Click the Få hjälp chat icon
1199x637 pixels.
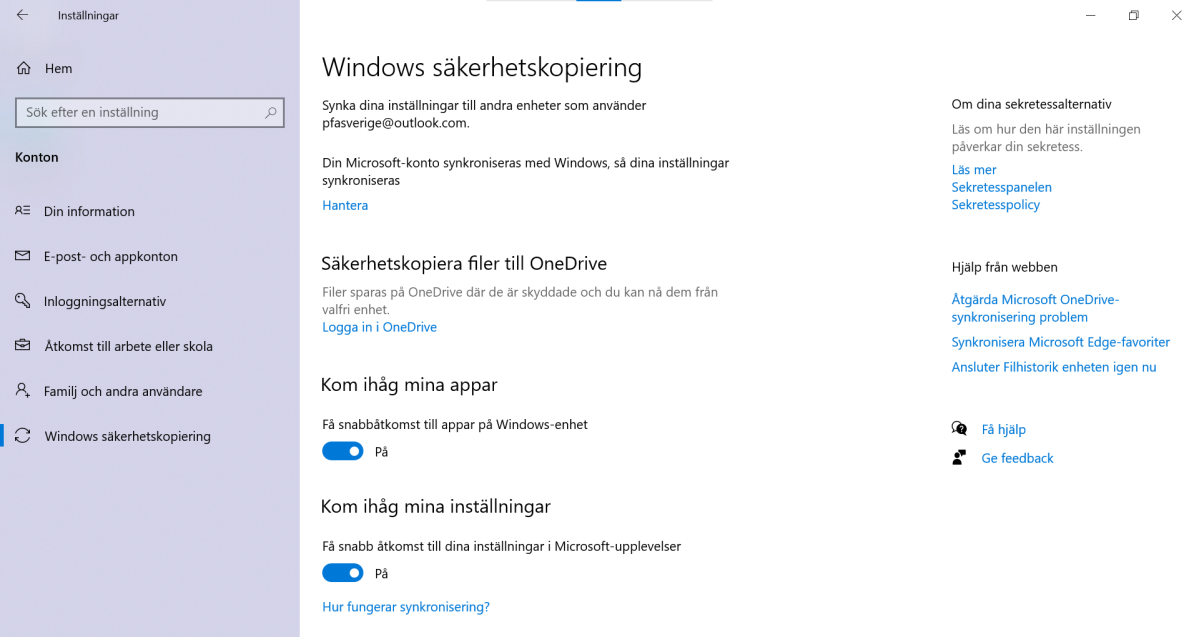click(x=959, y=429)
